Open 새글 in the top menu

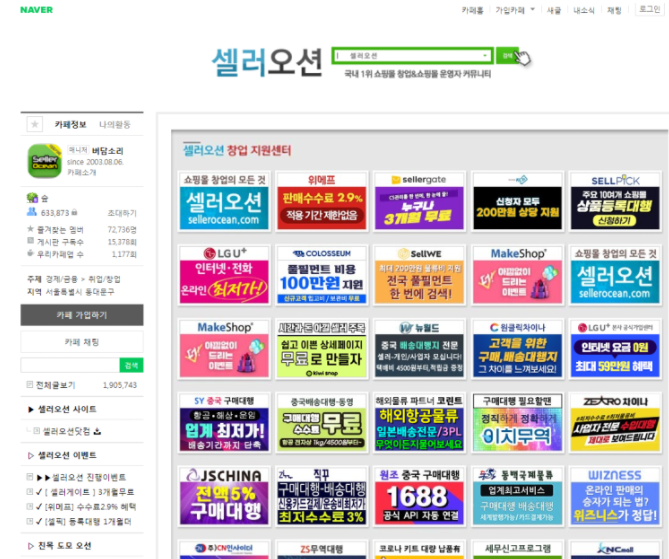[554, 10]
